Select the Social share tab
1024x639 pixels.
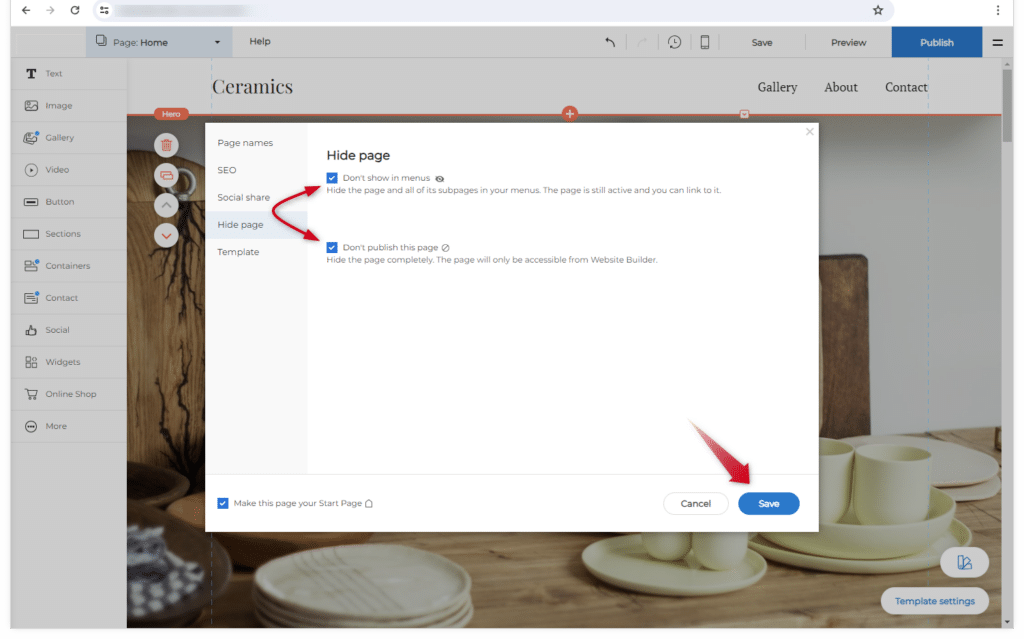243,197
